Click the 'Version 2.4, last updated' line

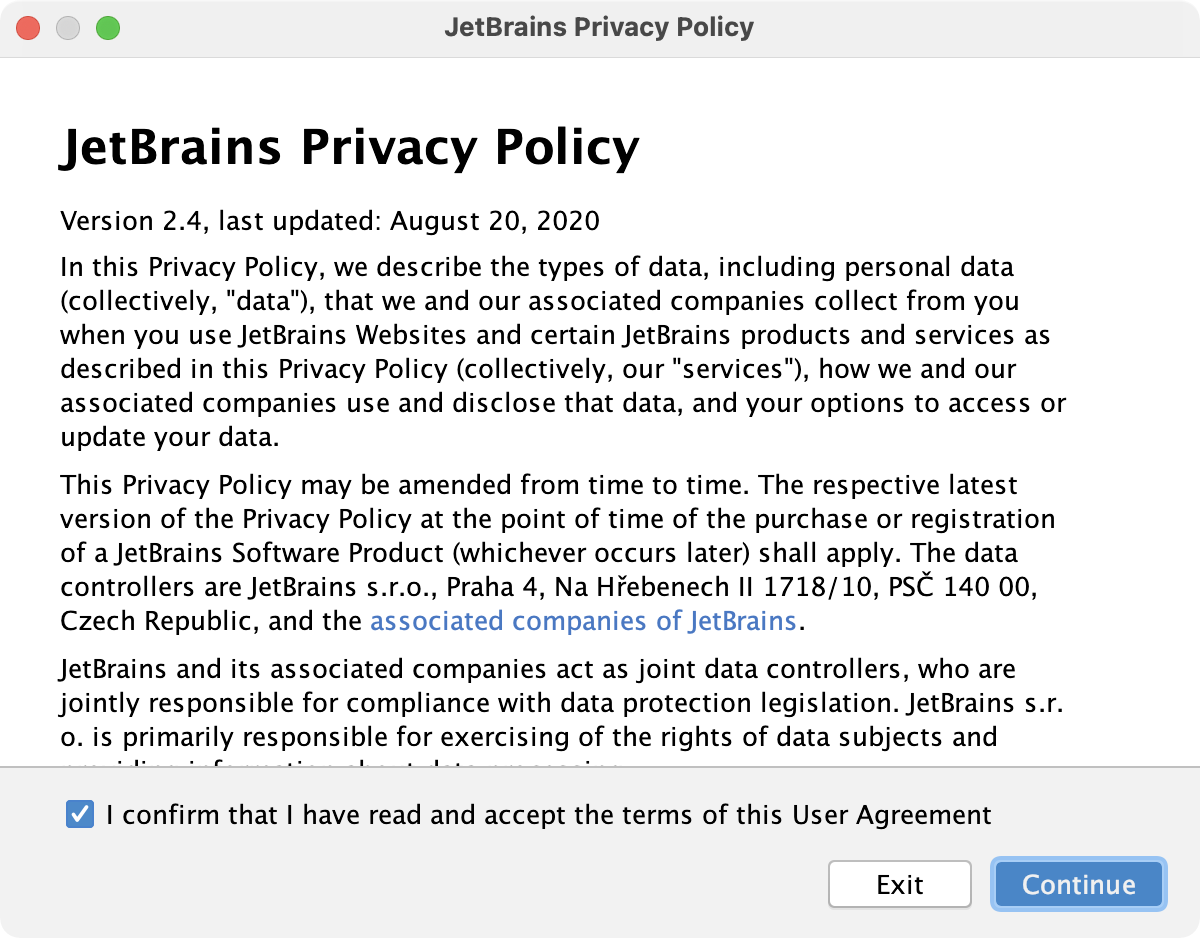click(330, 220)
